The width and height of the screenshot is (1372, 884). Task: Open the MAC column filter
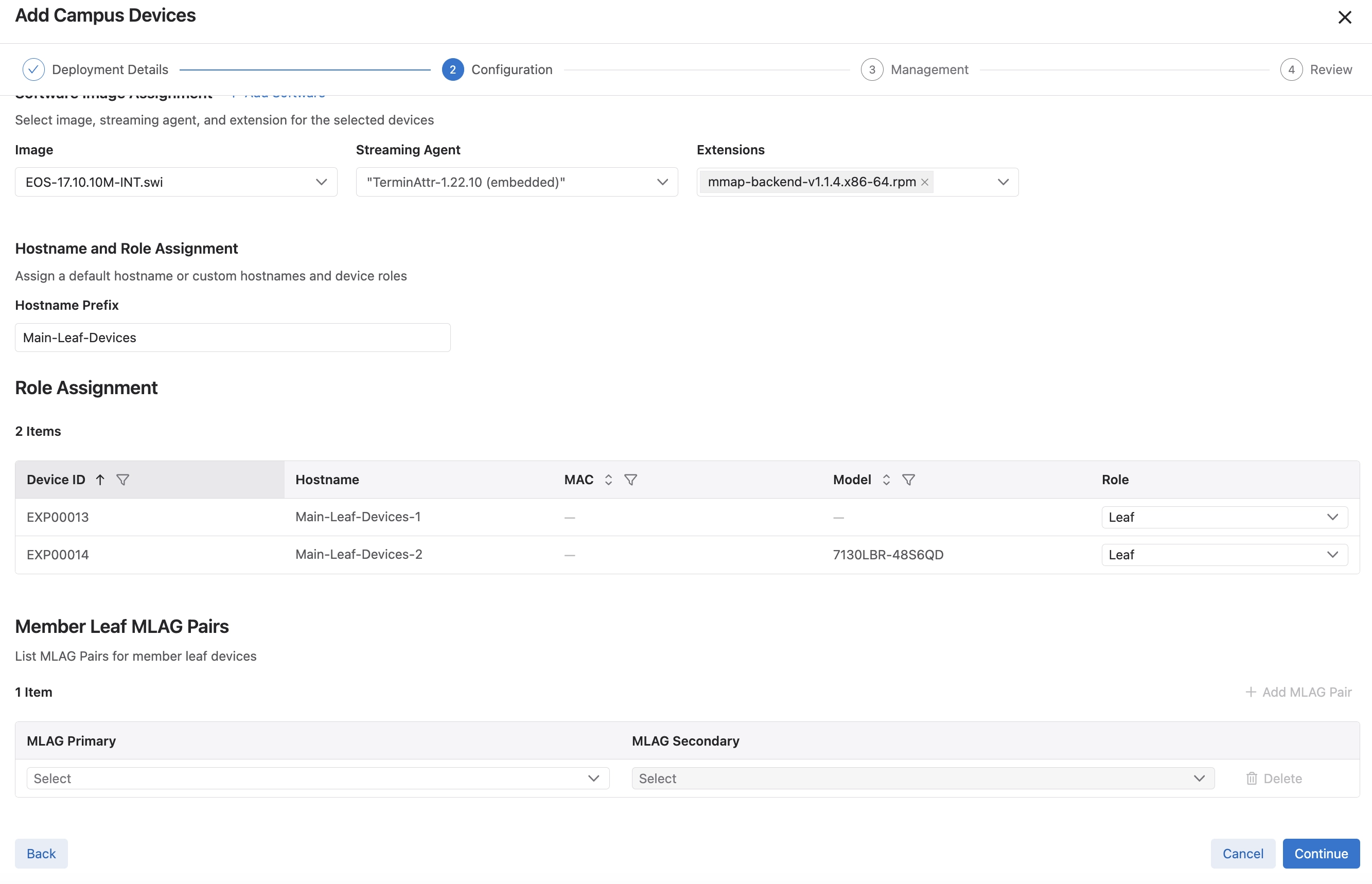click(631, 480)
